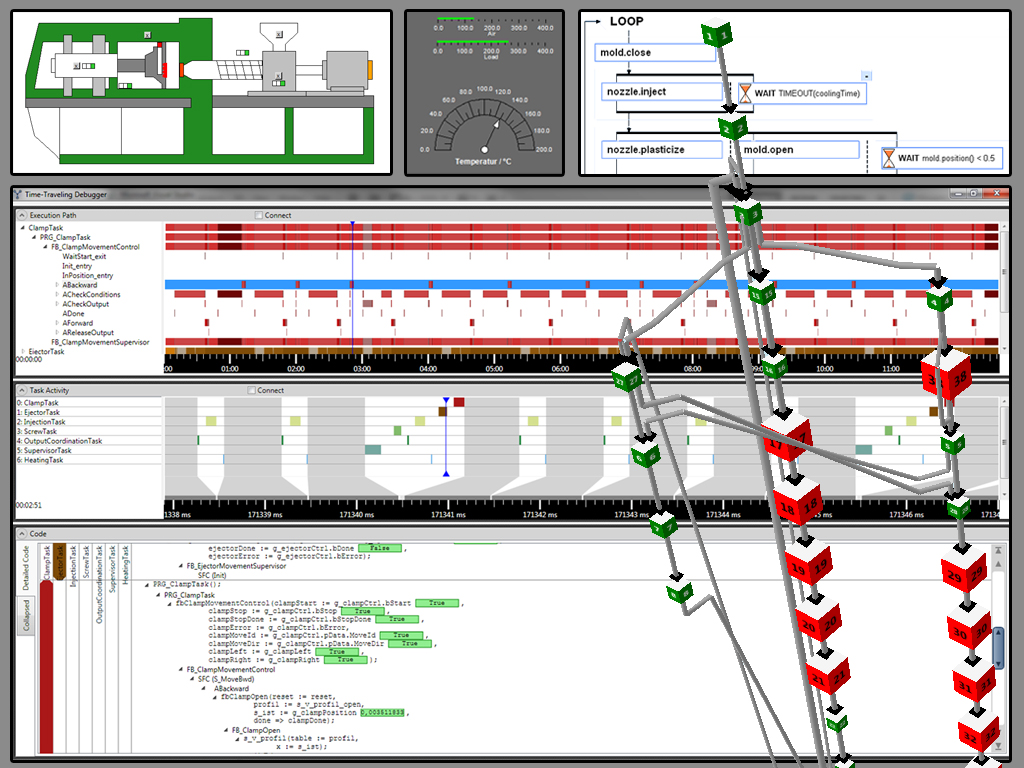
Task: Select InPosition_entry row in tree
Action: click(88, 276)
